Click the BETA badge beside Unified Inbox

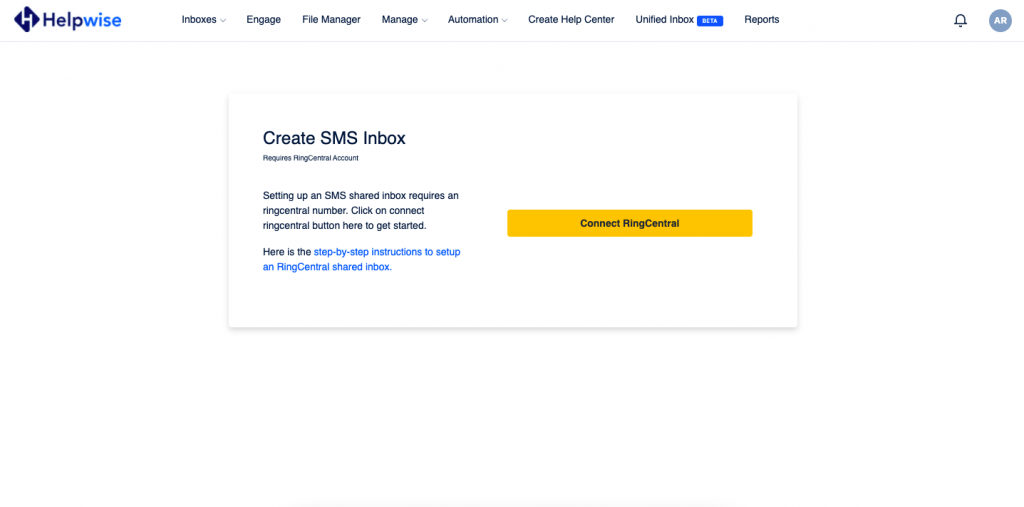[710, 21]
